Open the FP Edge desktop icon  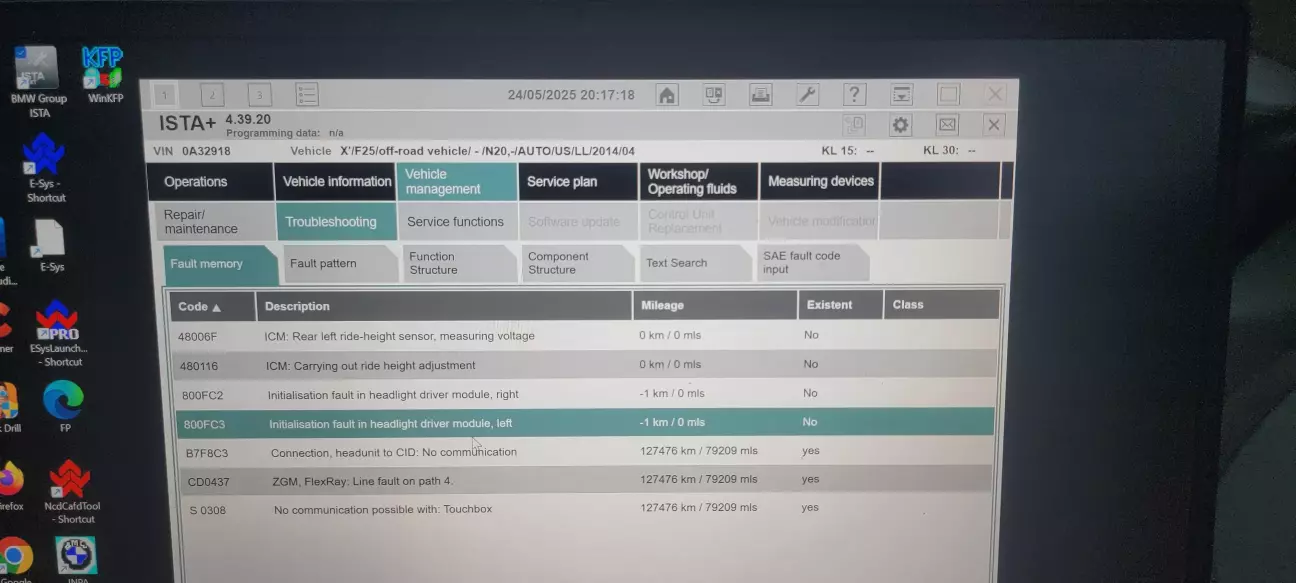click(63, 407)
